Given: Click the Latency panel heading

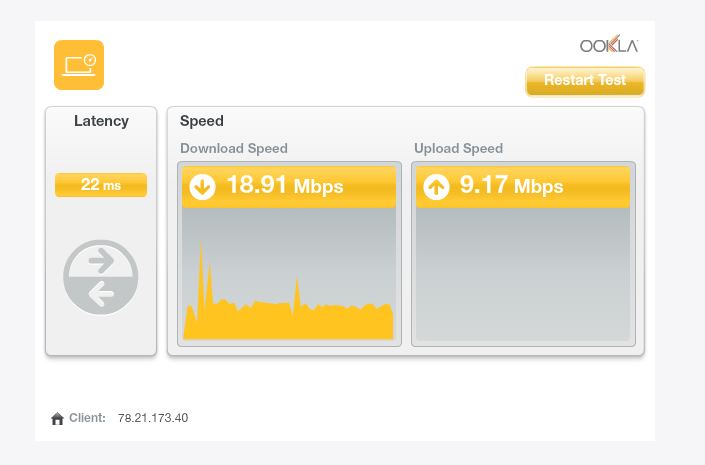Looking at the screenshot, I should click(x=101, y=121).
